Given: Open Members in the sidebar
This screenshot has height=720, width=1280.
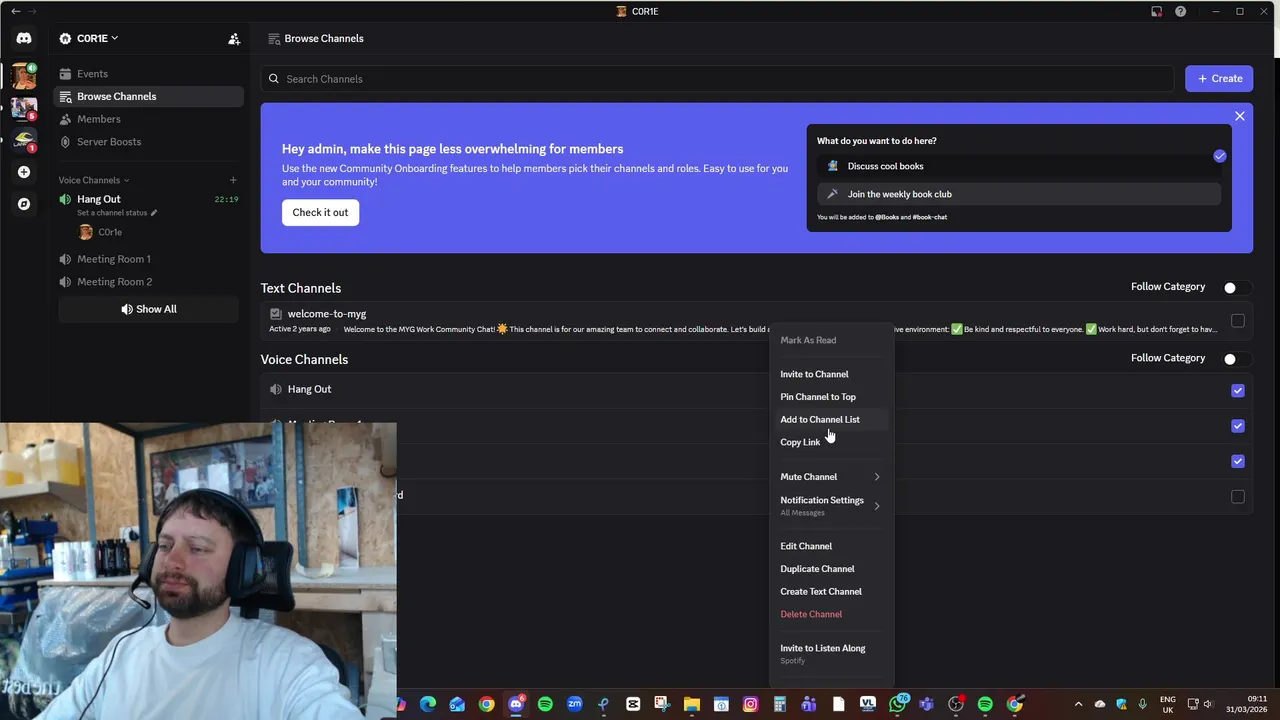Looking at the screenshot, I should click(149, 119).
